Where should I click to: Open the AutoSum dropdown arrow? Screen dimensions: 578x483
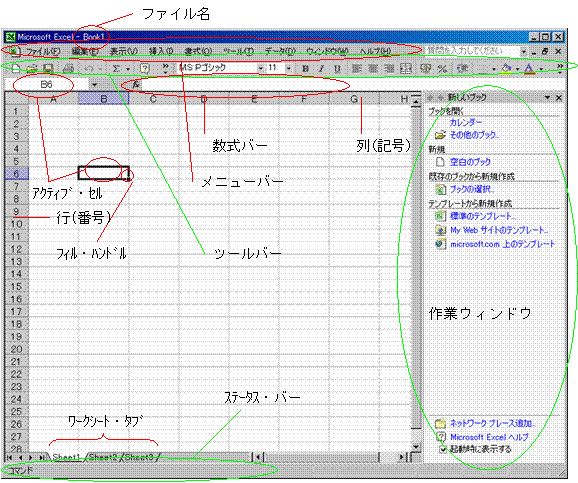128,69
